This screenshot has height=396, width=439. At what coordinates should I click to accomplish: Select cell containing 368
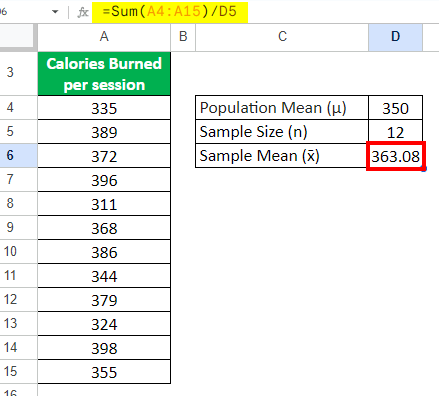click(104, 228)
